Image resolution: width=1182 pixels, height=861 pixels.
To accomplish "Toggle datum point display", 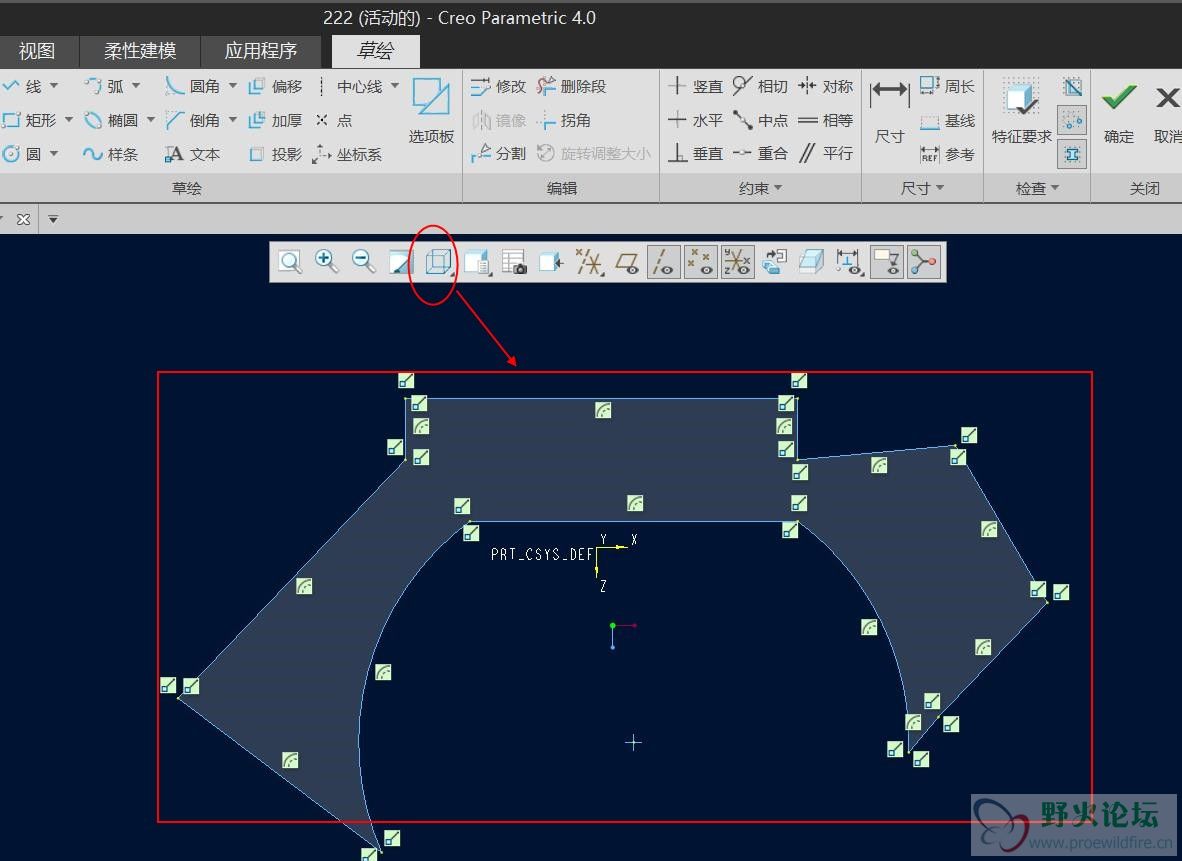I will tap(700, 262).
